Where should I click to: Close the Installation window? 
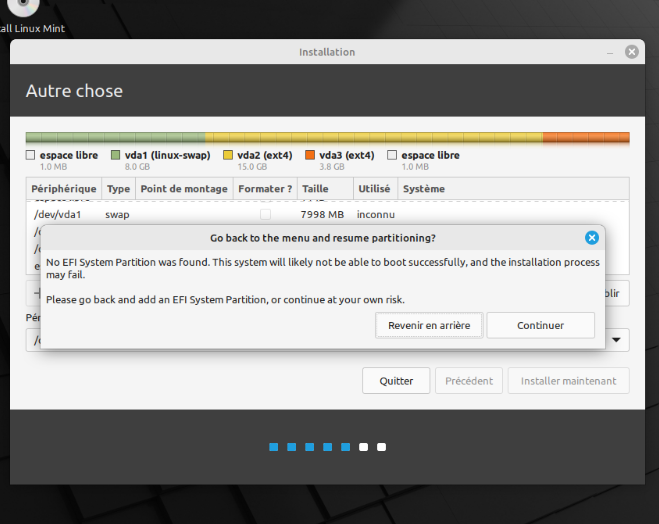(x=632, y=52)
